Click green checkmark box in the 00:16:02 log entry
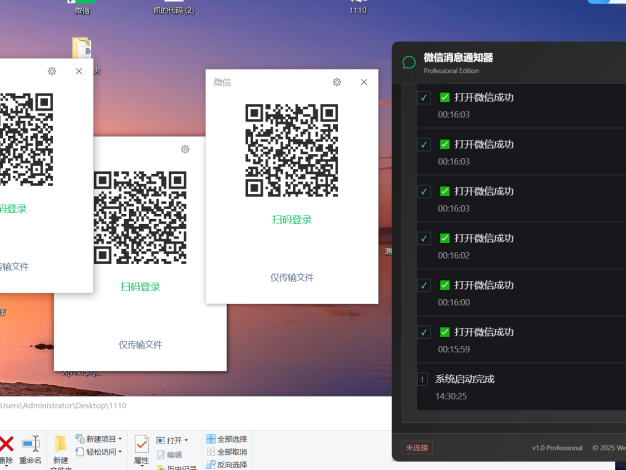Image resolution: width=626 pixels, height=470 pixels. click(445, 238)
